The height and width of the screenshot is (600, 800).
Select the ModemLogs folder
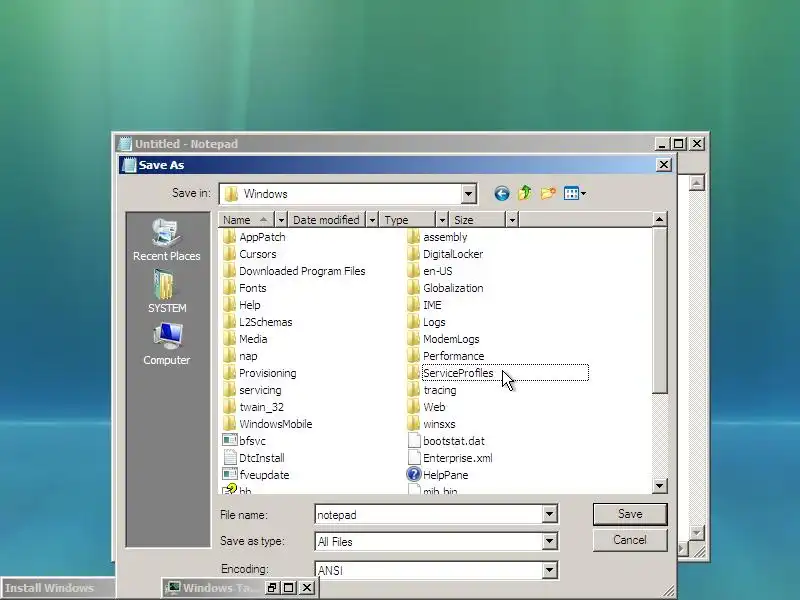(444, 339)
